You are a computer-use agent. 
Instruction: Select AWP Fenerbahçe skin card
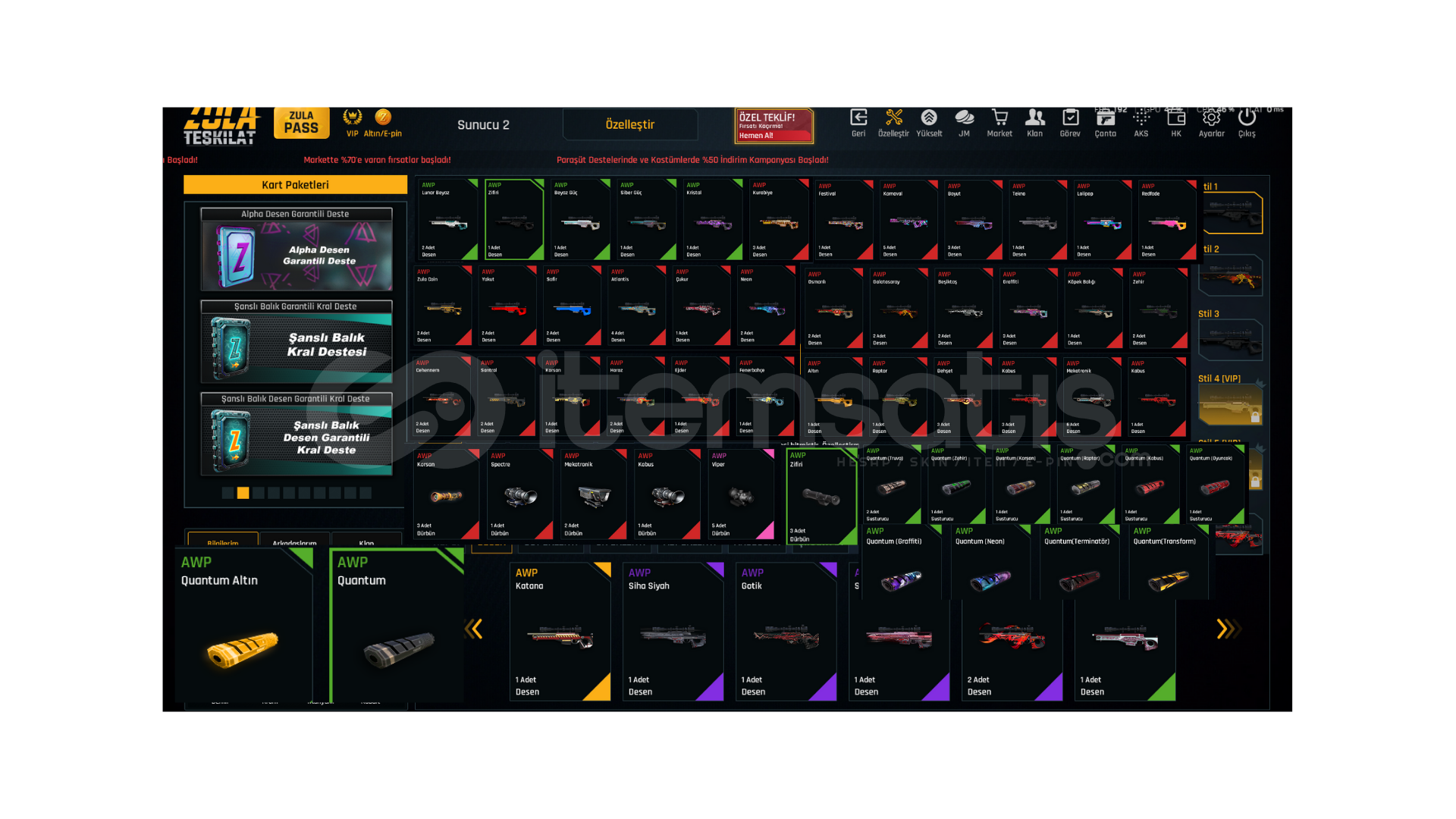(767, 396)
